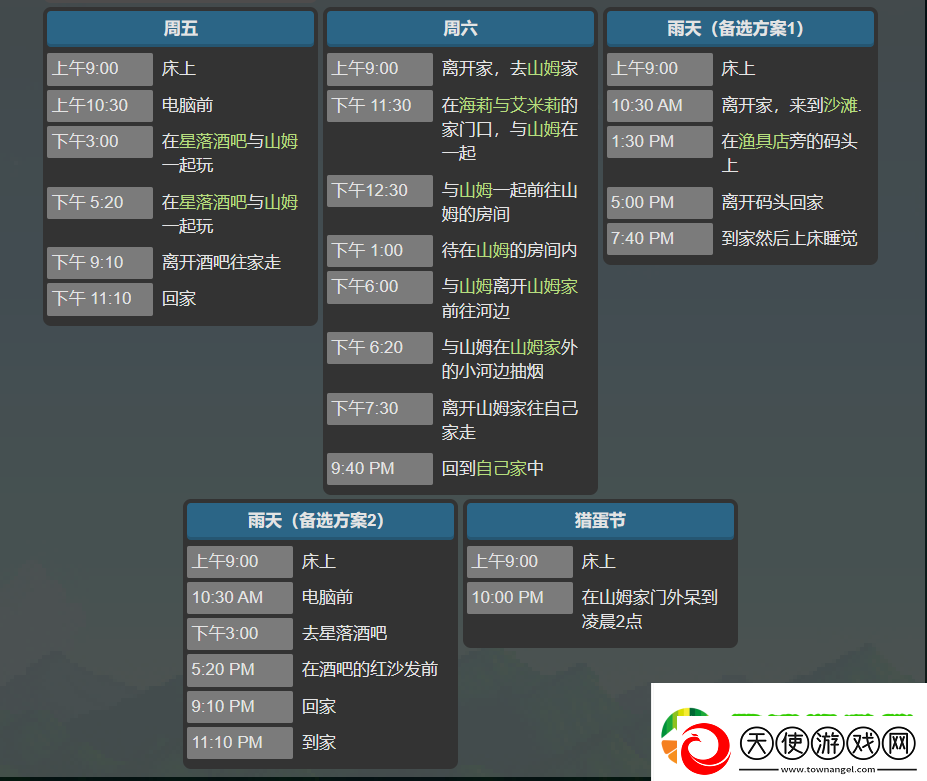Select Friday's 下午 11:10 time cell
The height and width of the screenshot is (781, 927).
[100, 299]
